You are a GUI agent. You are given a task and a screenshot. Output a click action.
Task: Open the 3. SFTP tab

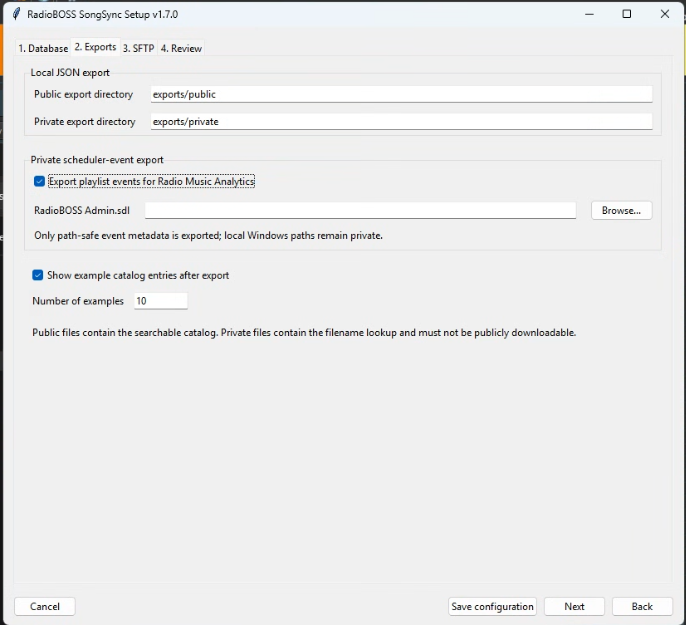tap(138, 48)
